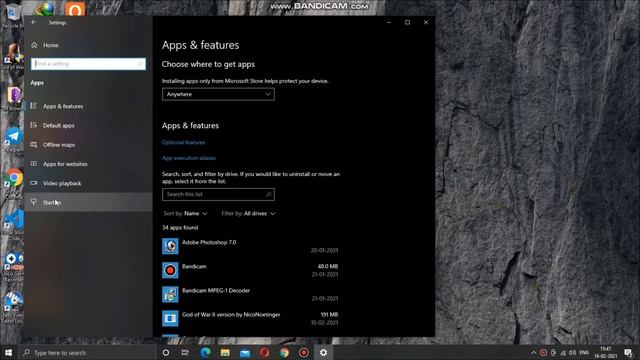This screenshot has width=640, height=360.
Task: Open the Home page in Settings
Action: coord(45,45)
